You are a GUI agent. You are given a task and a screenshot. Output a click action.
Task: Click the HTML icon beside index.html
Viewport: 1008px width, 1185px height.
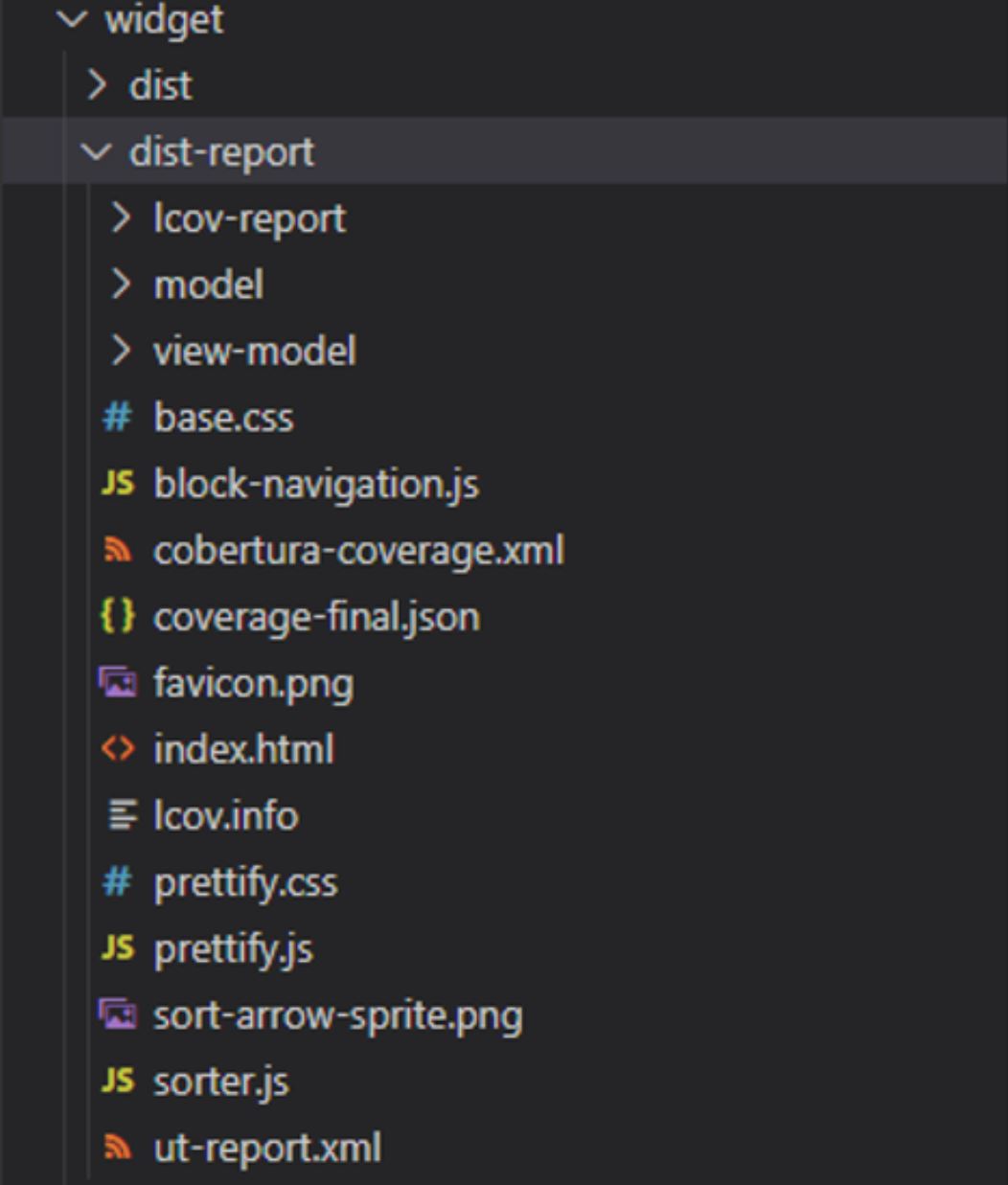click(117, 748)
